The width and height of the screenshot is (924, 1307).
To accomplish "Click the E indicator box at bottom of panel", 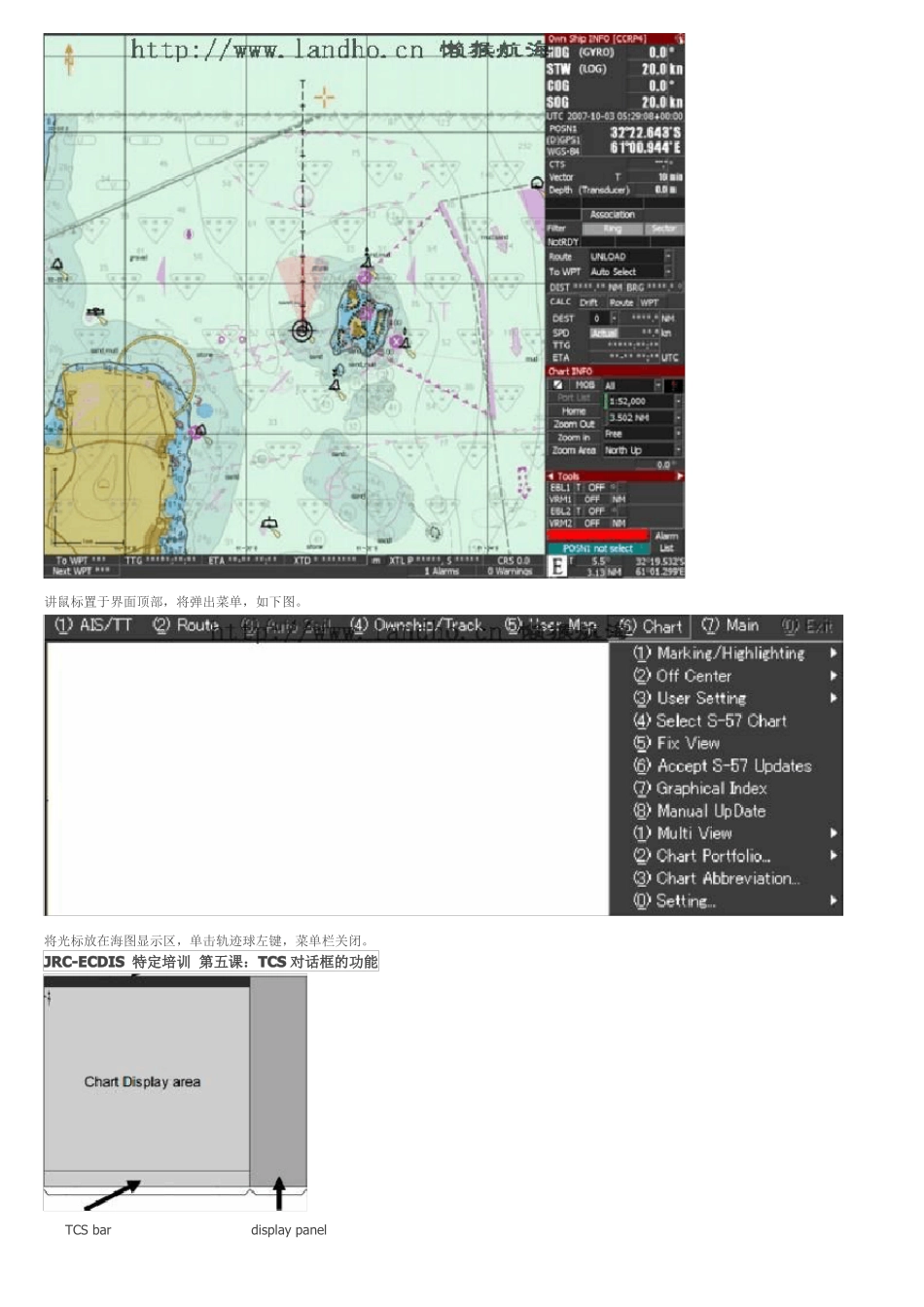I will click(x=557, y=566).
